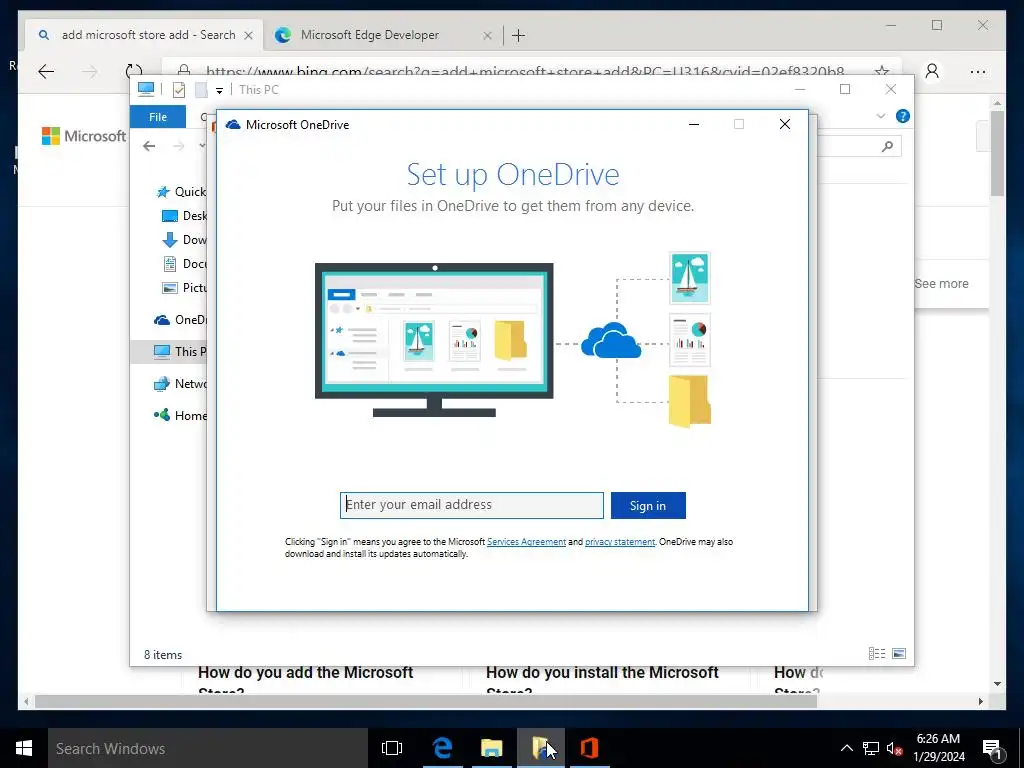This screenshot has width=1024, height=768.
Task: Expand the File Explorer ribbon chevron
Action: point(880,116)
